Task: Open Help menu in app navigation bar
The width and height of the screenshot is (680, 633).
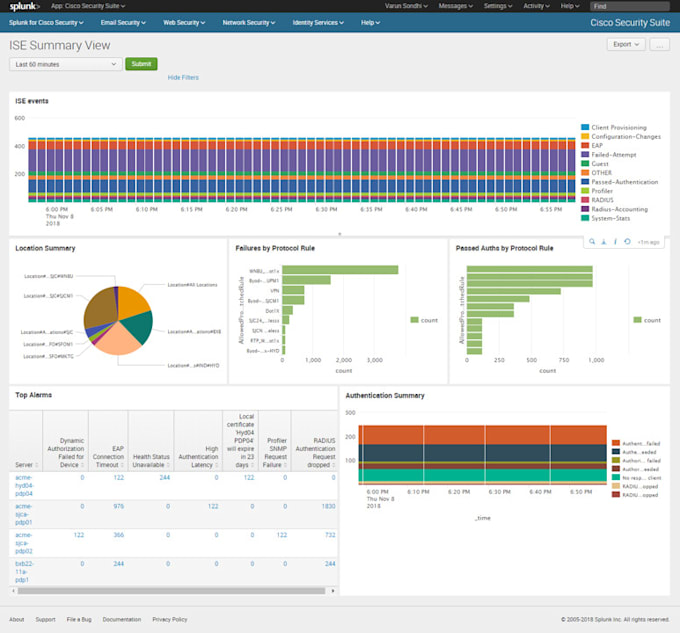Action: [370, 23]
